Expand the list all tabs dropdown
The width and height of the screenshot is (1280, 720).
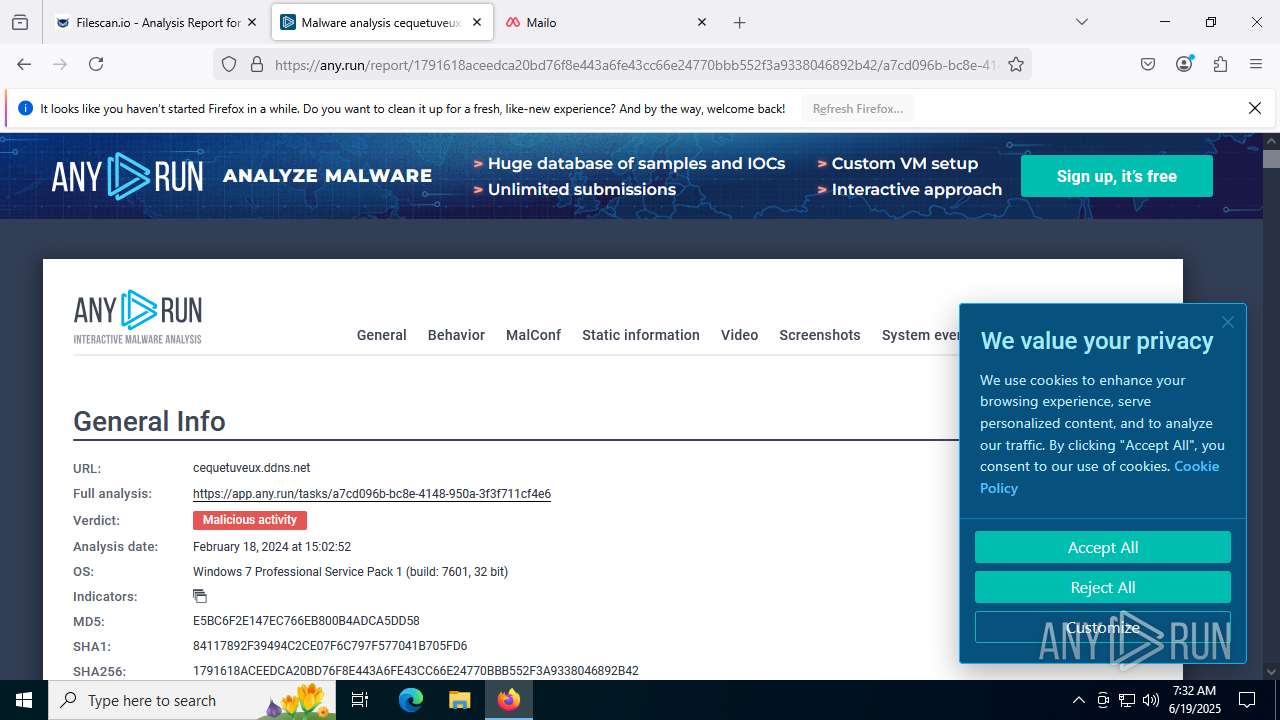tap(1081, 22)
